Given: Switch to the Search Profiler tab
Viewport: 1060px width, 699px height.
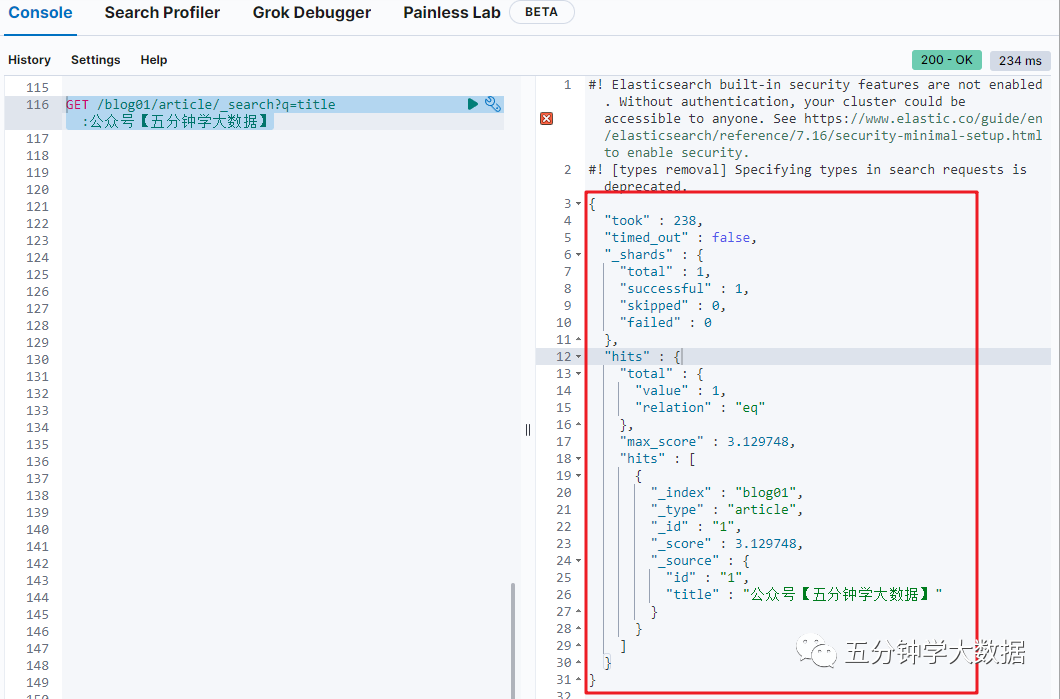Looking at the screenshot, I should 162,13.
